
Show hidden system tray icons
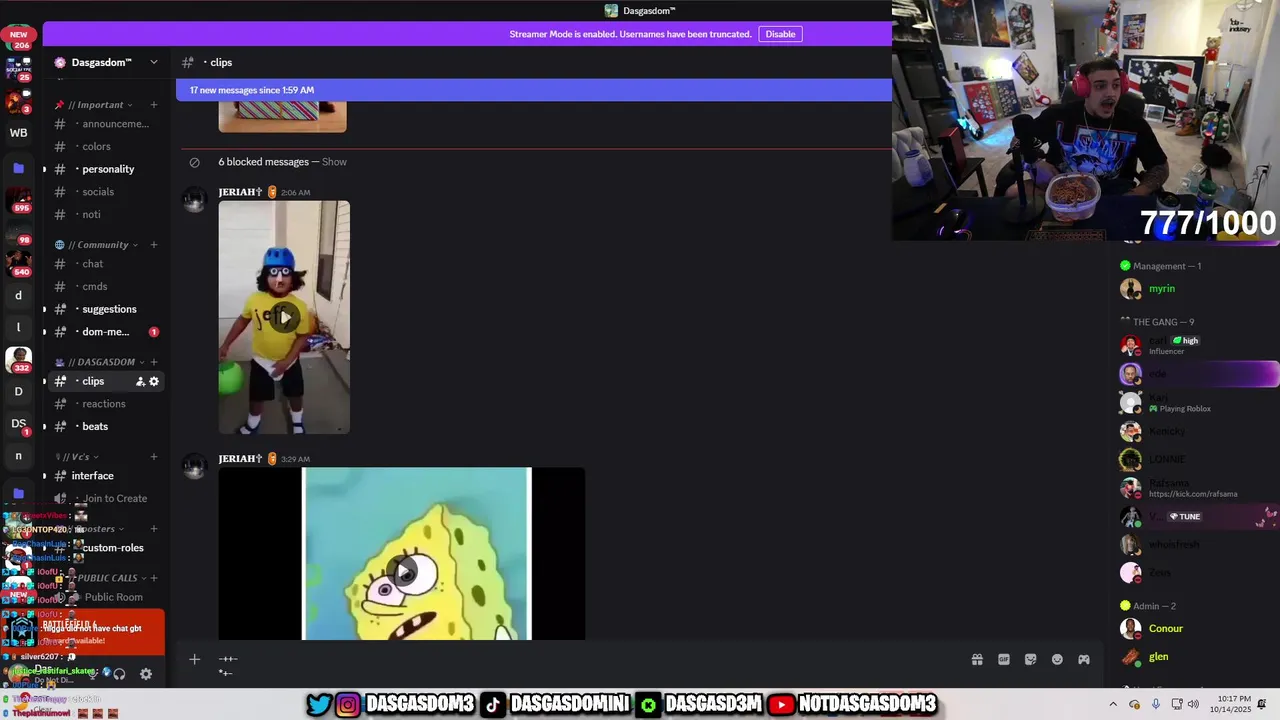click(x=1113, y=704)
